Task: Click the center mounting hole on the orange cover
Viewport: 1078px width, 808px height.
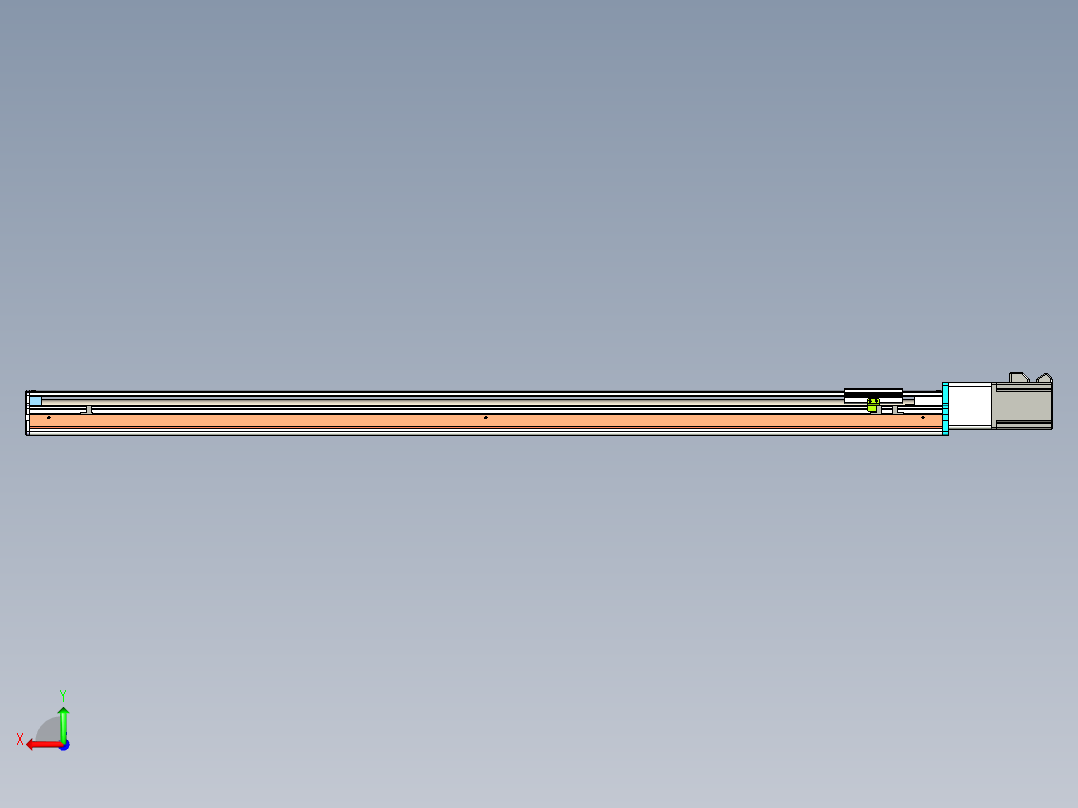Action: [485, 417]
